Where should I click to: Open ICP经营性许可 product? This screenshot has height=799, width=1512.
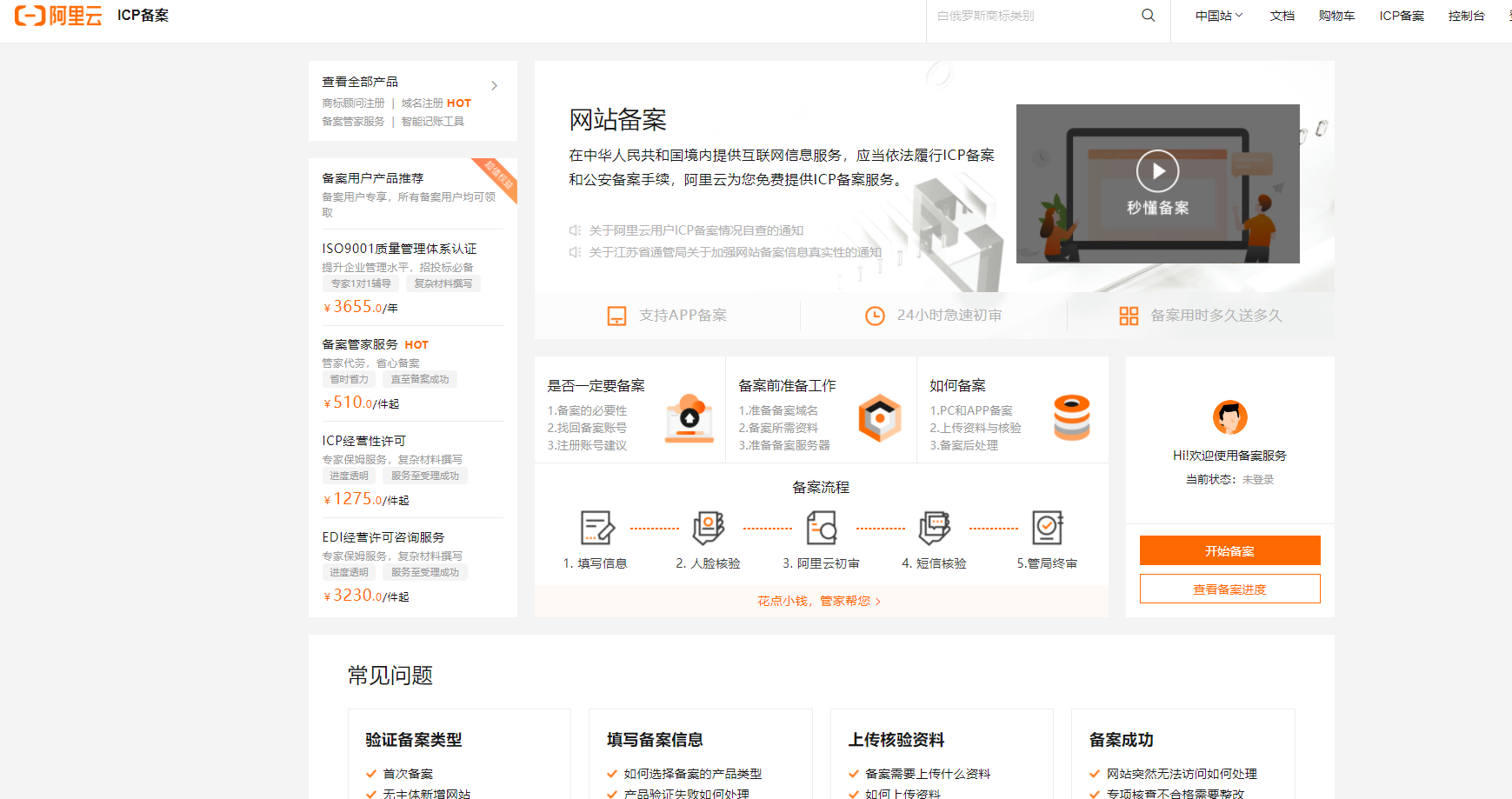coord(363,442)
